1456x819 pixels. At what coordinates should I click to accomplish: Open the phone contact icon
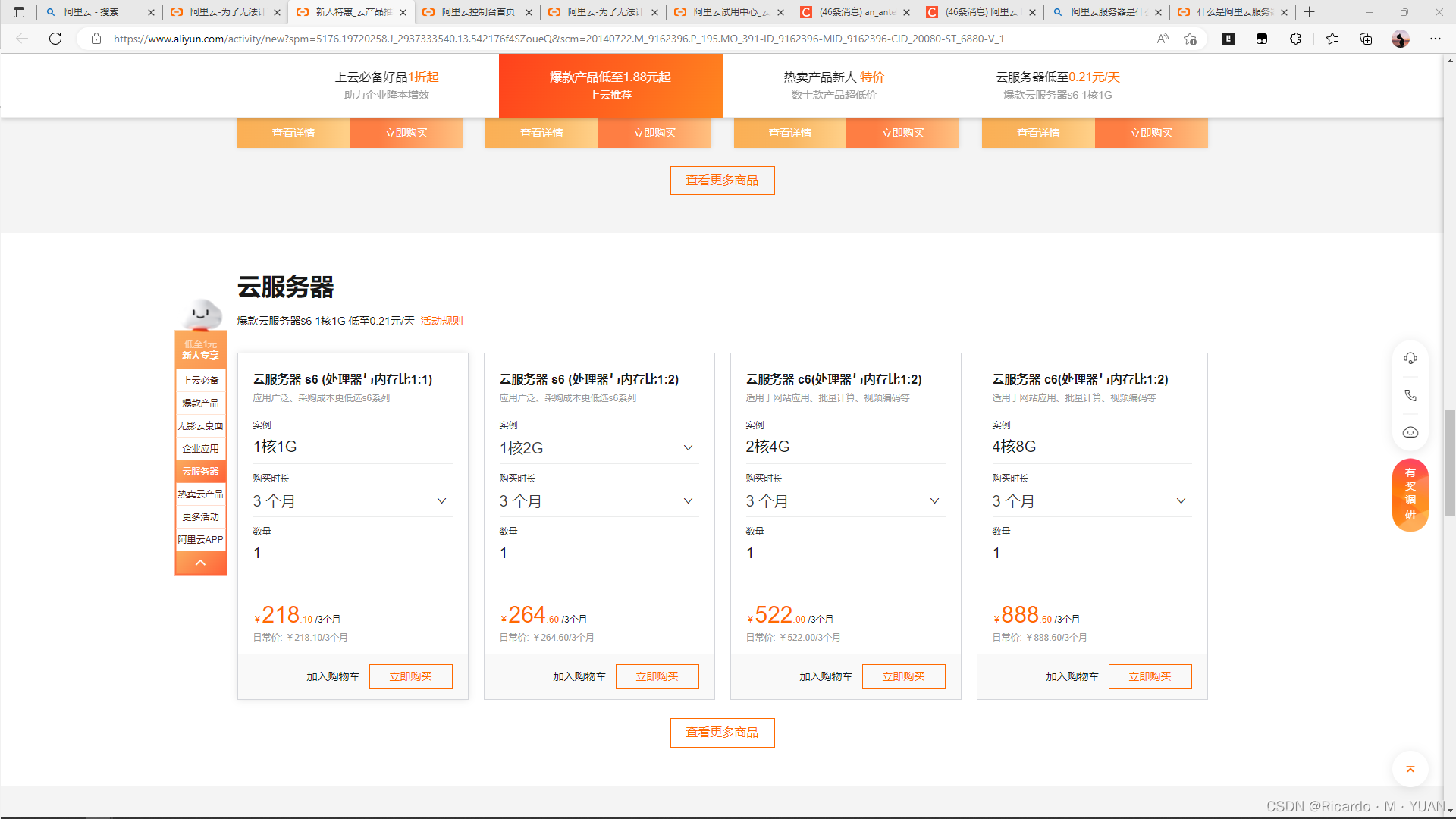(1410, 395)
